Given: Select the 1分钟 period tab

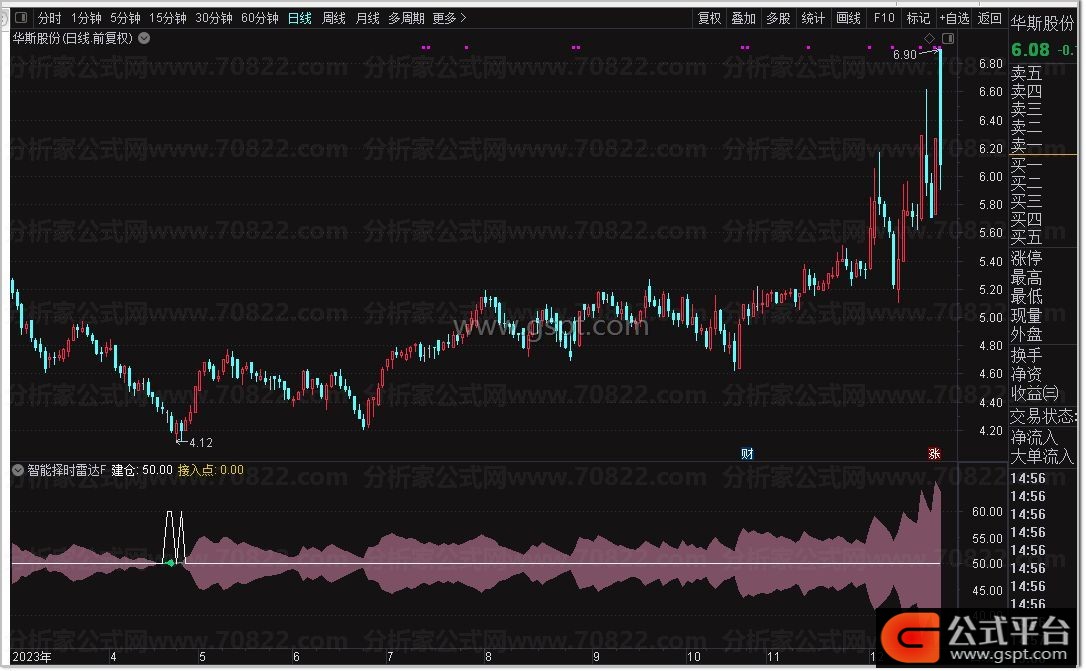Looking at the screenshot, I should pos(86,18).
